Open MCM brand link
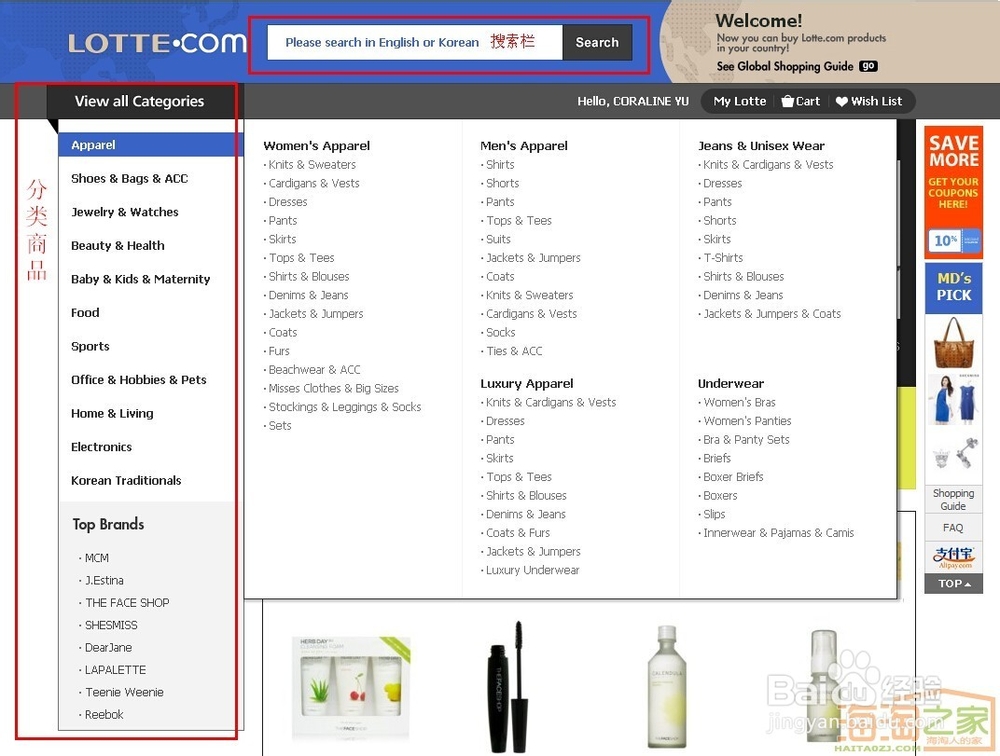This screenshot has height=756, width=1000. point(96,558)
